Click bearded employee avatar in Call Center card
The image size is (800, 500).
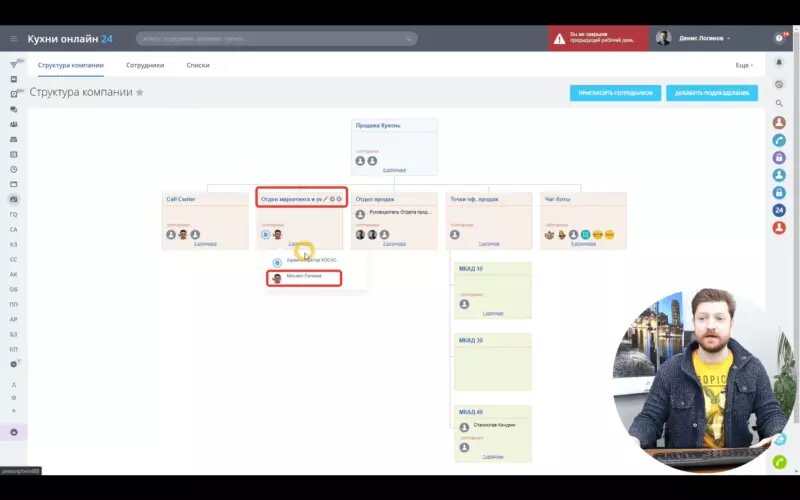[x=183, y=235]
